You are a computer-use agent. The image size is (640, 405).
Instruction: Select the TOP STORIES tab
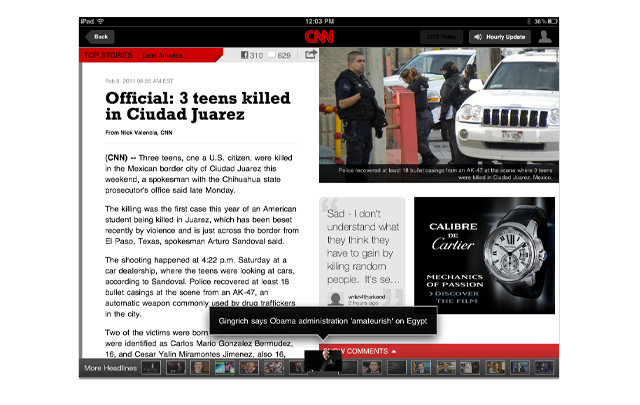107,55
